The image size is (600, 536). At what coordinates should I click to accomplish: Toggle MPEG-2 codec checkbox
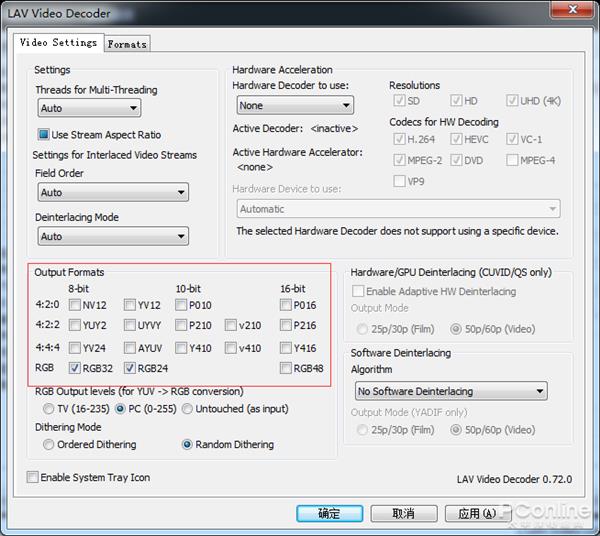[x=399, y=160]
